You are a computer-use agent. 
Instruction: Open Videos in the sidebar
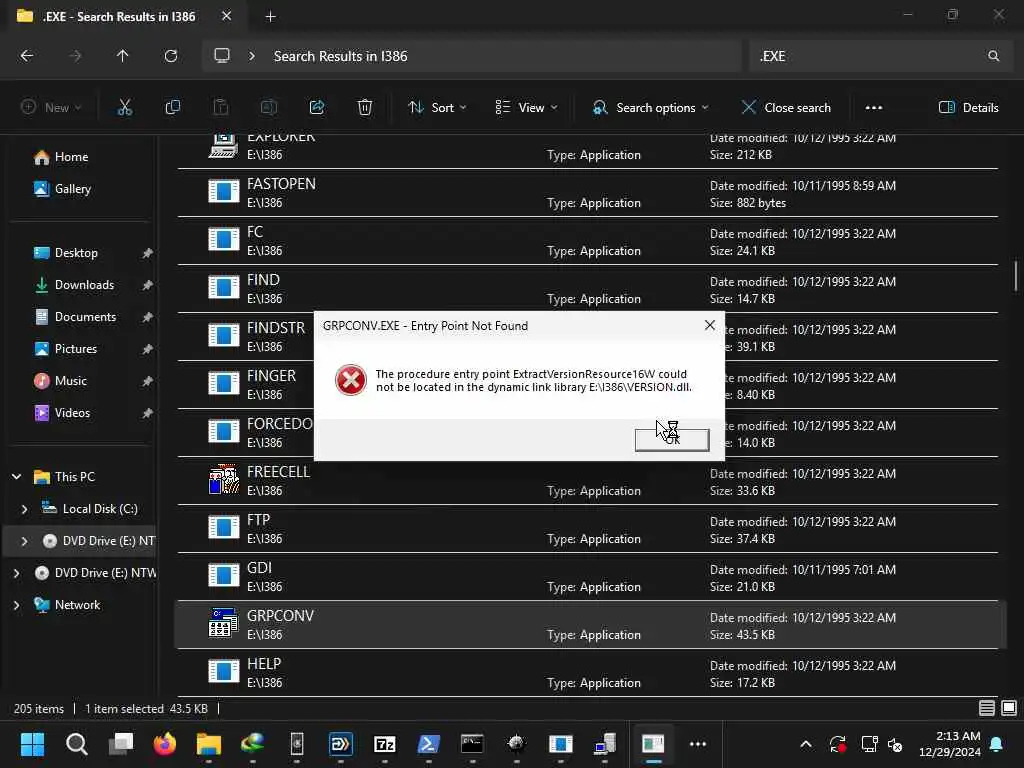click(x=72, y=413)
